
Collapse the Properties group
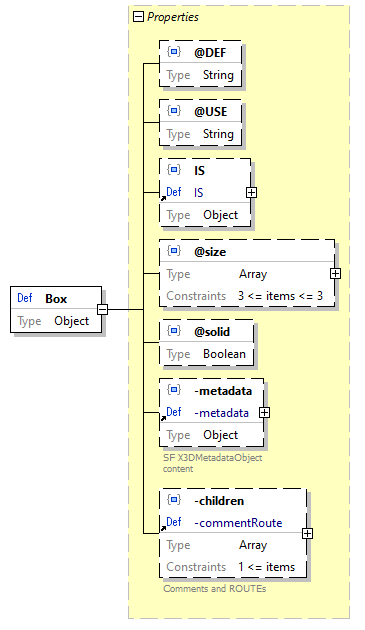(138, 17)
